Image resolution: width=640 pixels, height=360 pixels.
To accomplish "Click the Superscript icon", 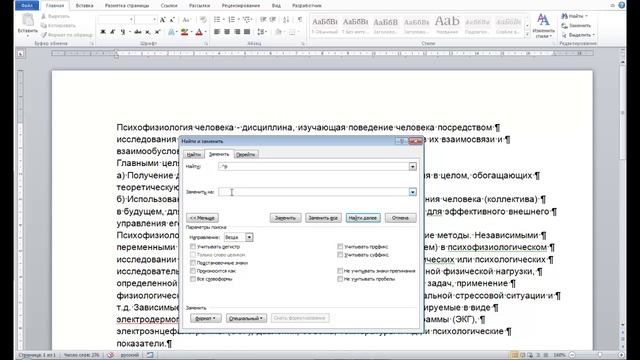I will click(x=158, y=32).
